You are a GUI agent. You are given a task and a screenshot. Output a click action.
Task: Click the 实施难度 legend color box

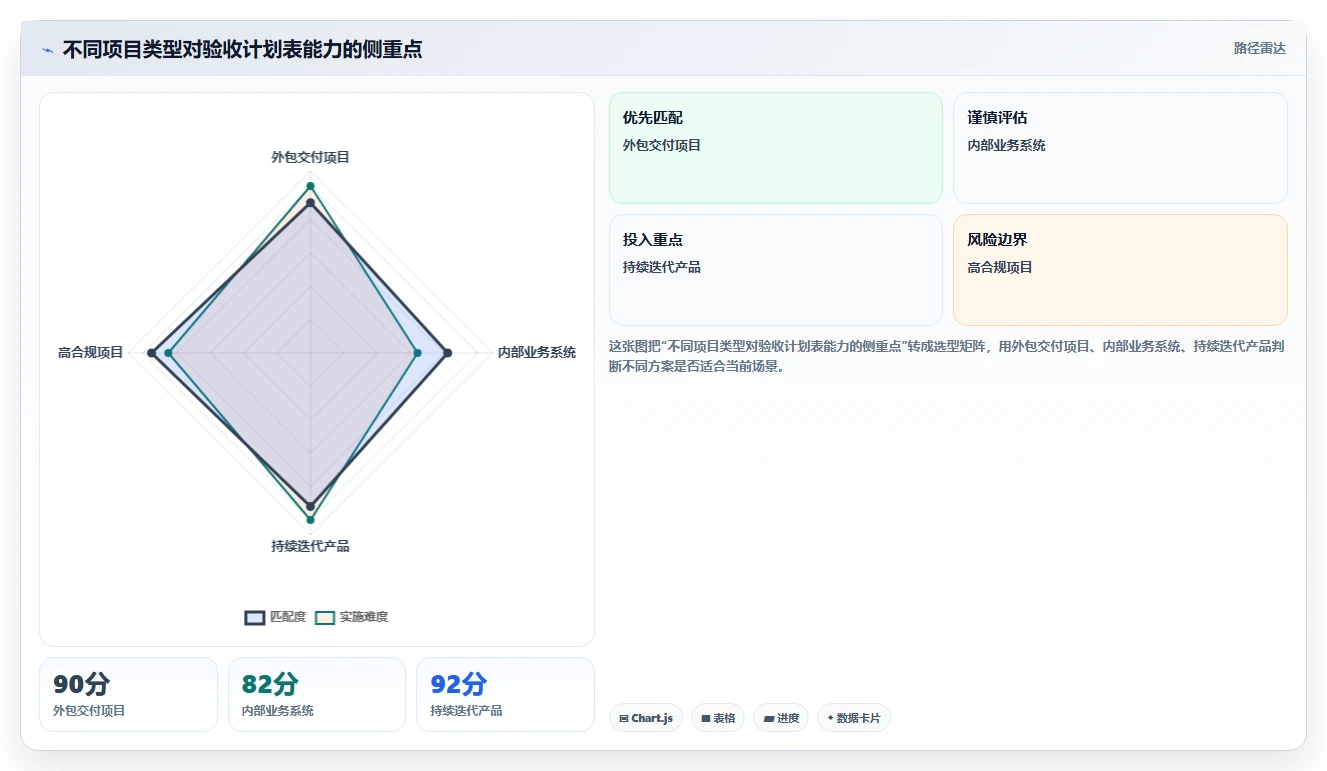coord(325,618)
